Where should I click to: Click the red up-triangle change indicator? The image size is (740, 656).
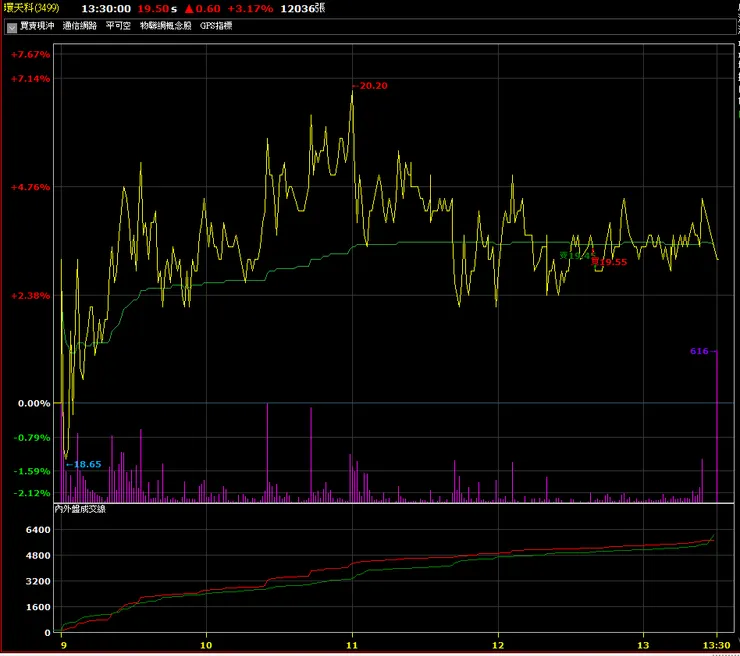(x=189, y=8)
